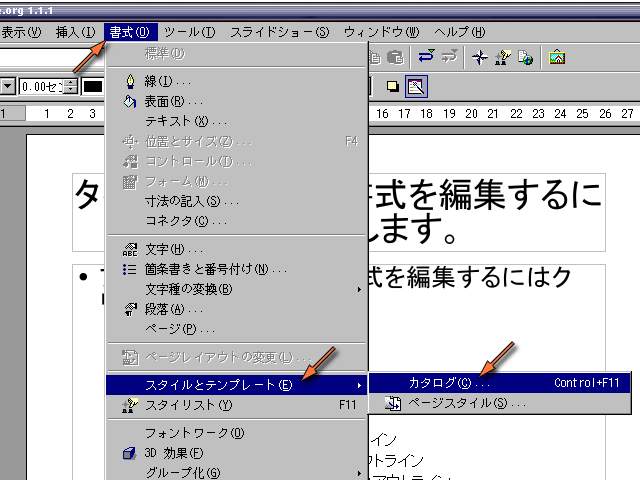640x480 pixels.
Task: Click the horizontal ruler at 20
Action: (471, 113)
